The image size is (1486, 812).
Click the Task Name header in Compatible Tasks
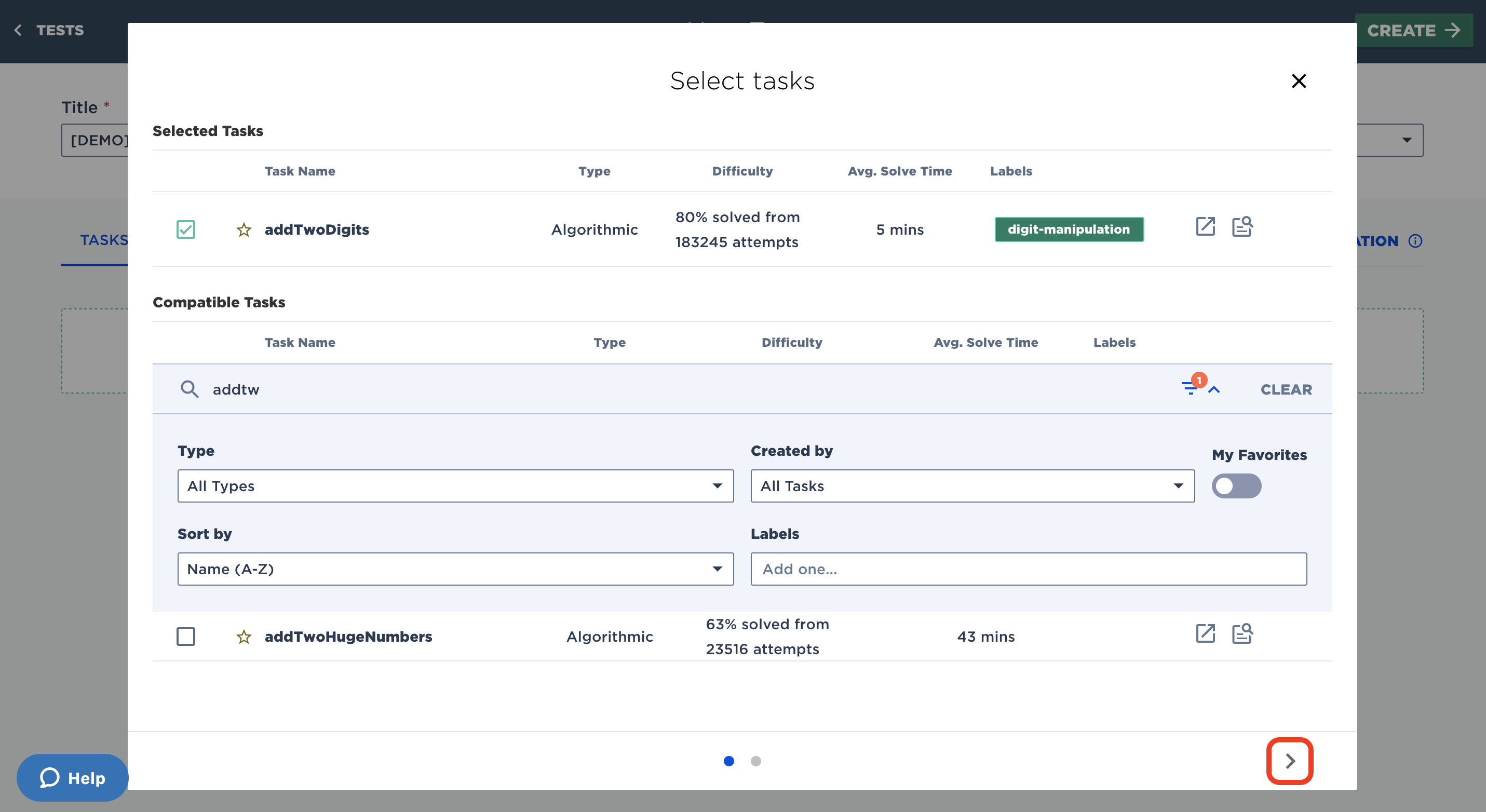[300, 343]
